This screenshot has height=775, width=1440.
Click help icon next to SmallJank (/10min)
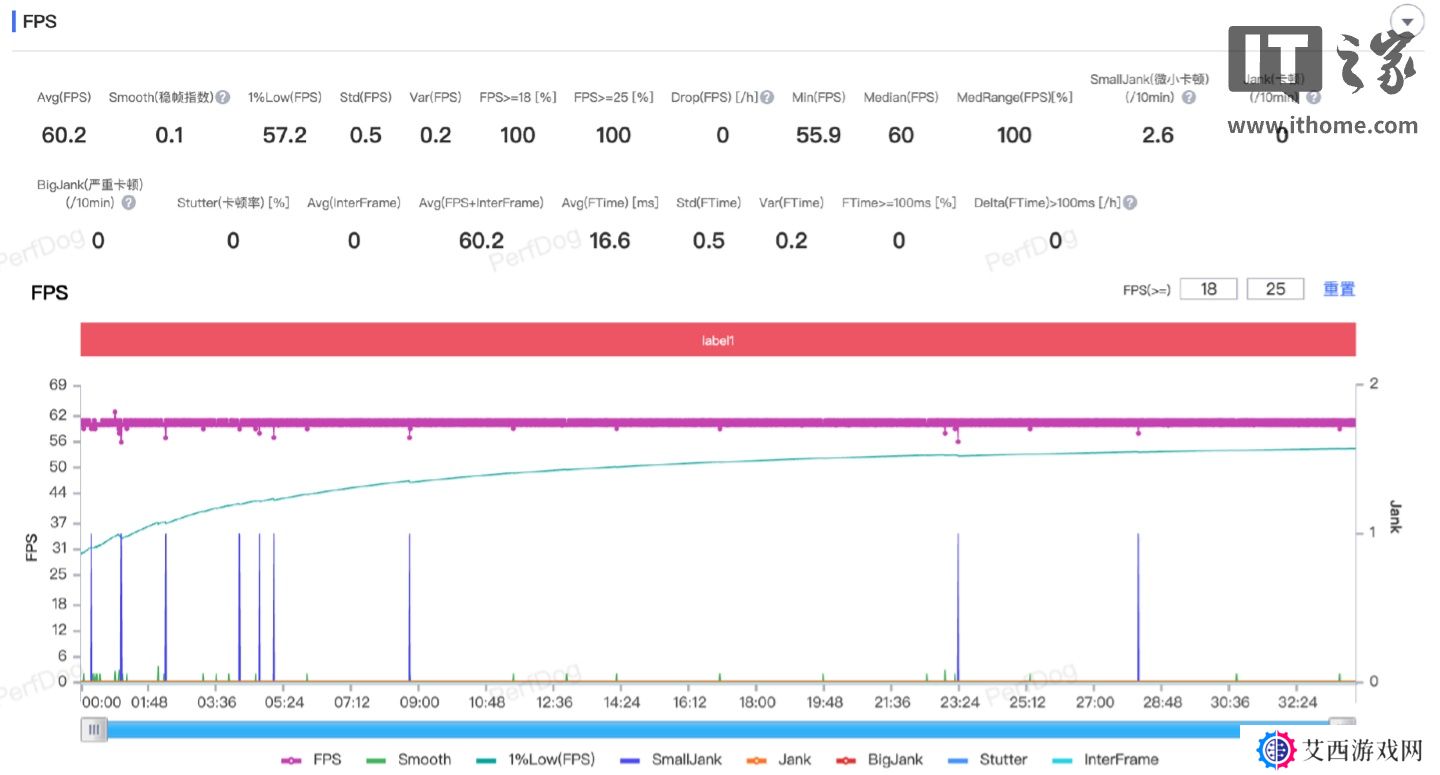pos(1188,98)
